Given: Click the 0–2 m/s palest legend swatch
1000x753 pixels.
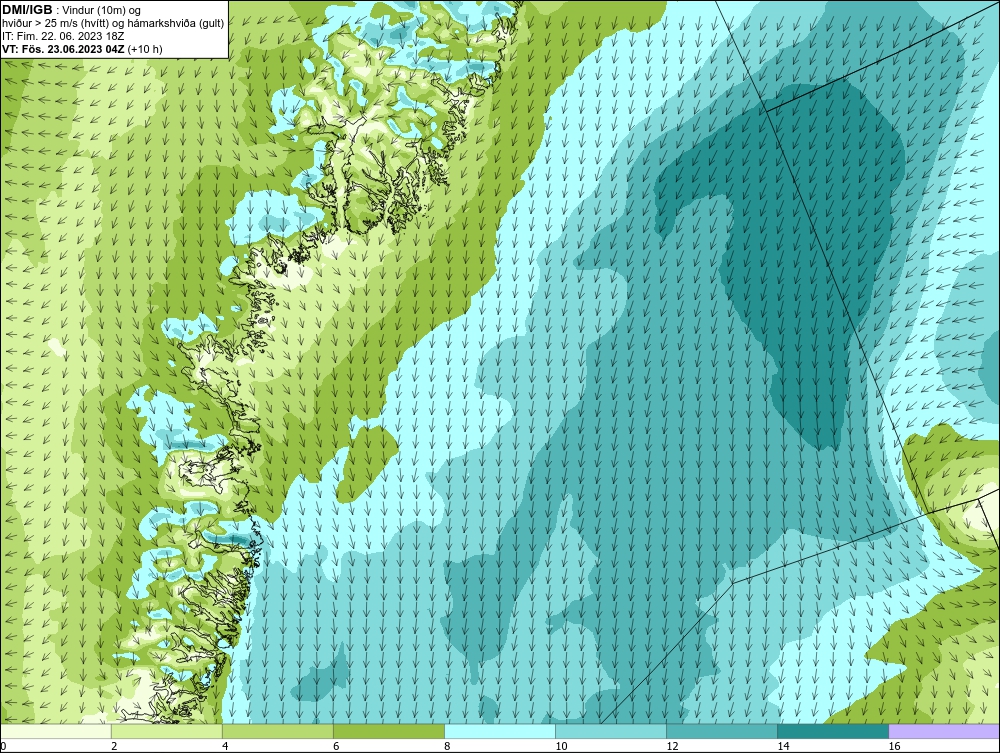Looking at the screenshot, I should [56, 731].
